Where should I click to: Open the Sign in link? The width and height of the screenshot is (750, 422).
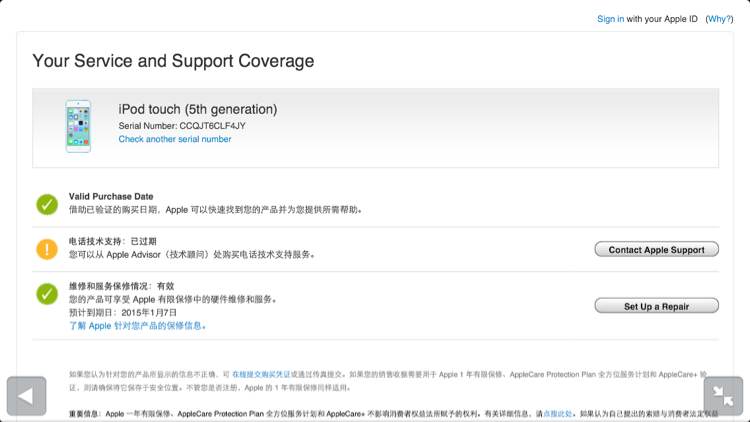(x=610, y=19)
